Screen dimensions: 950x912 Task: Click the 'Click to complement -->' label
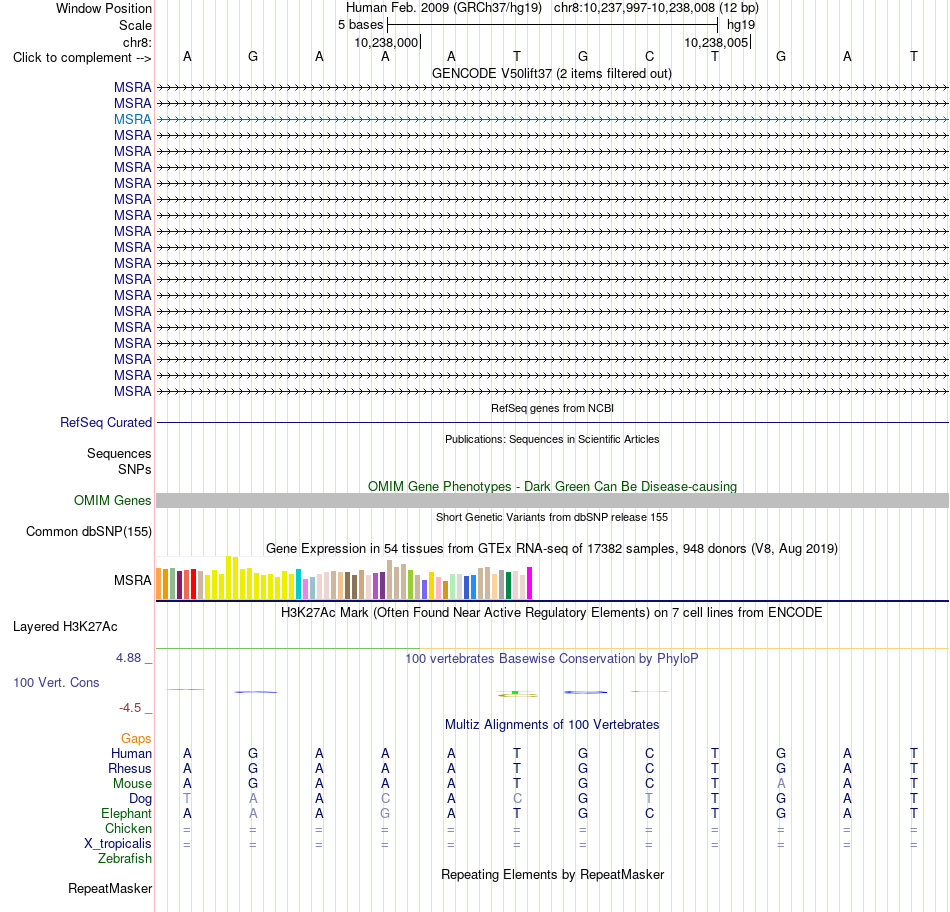(82, 58)
